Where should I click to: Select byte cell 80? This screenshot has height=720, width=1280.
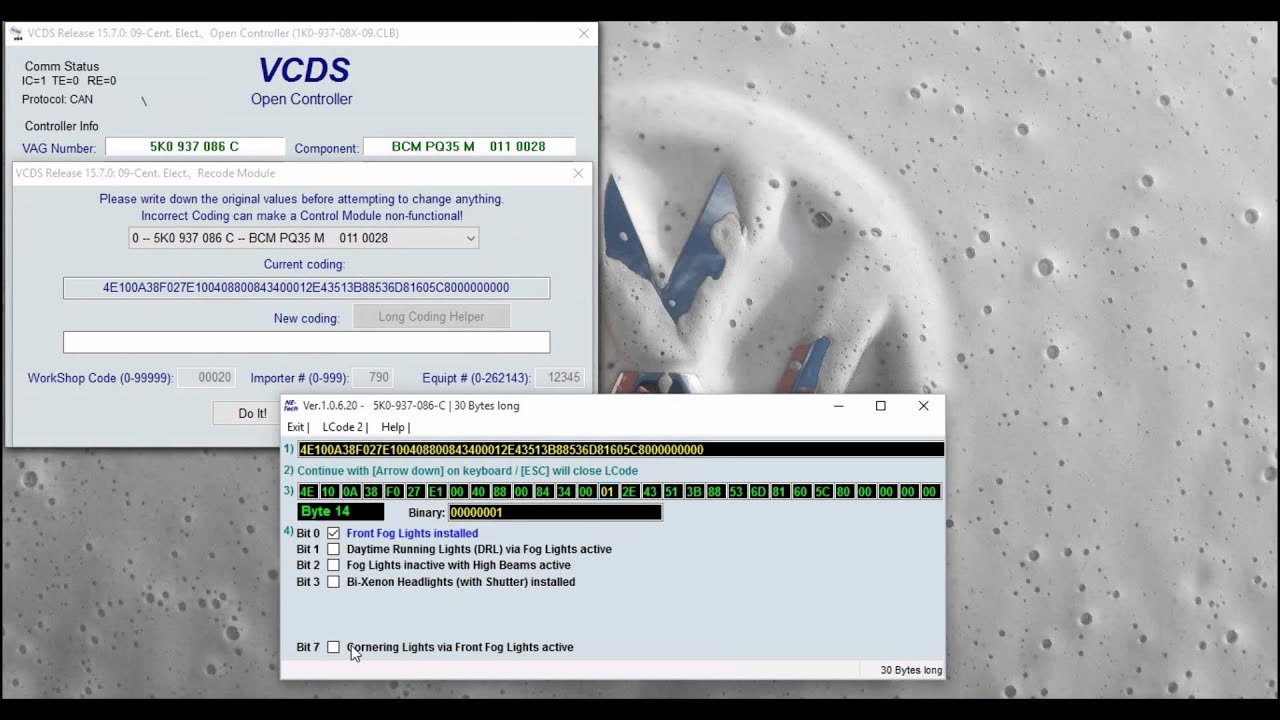point(844,491)
